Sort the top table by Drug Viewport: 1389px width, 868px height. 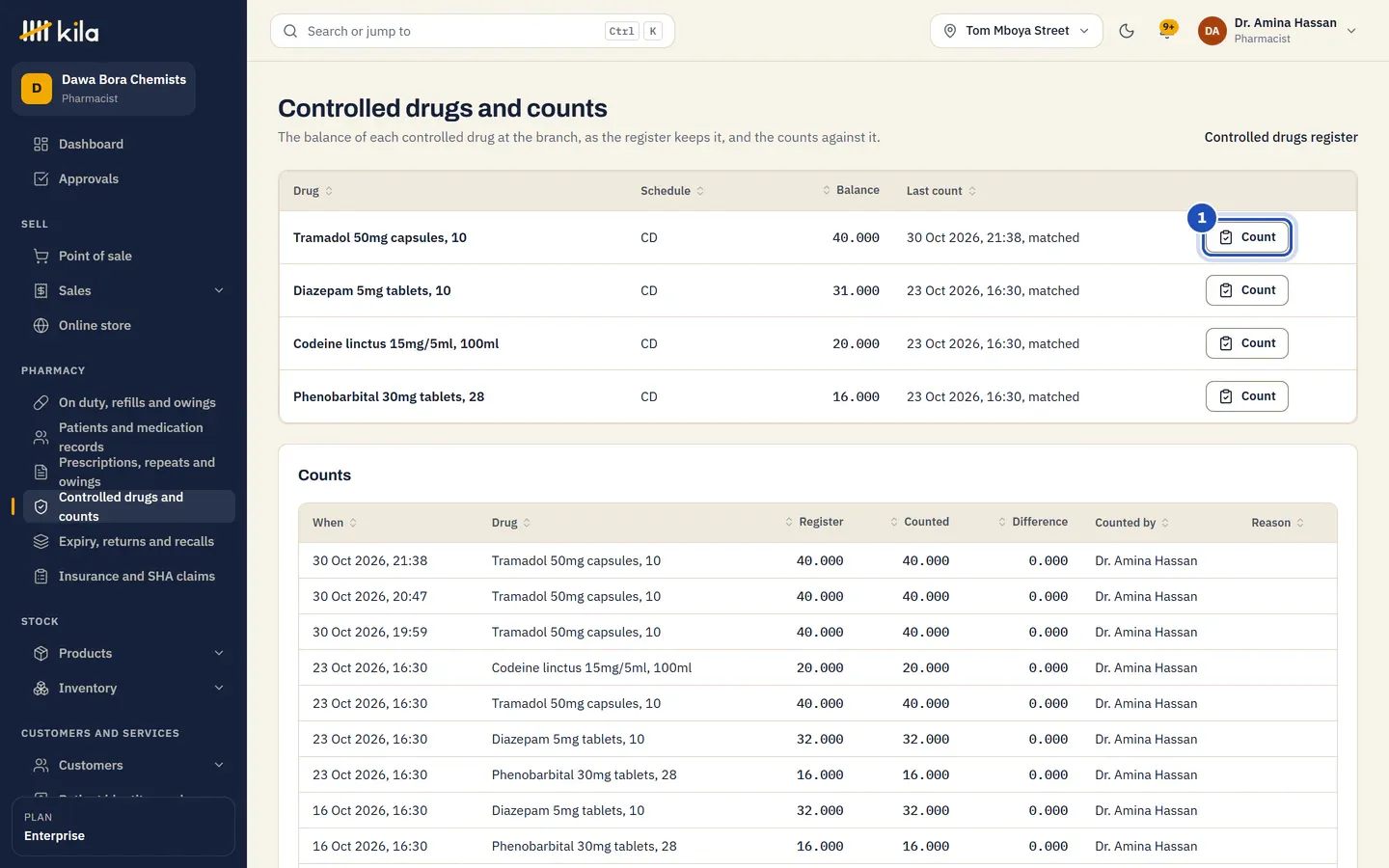pyautogui.click(x=313, y=191)
